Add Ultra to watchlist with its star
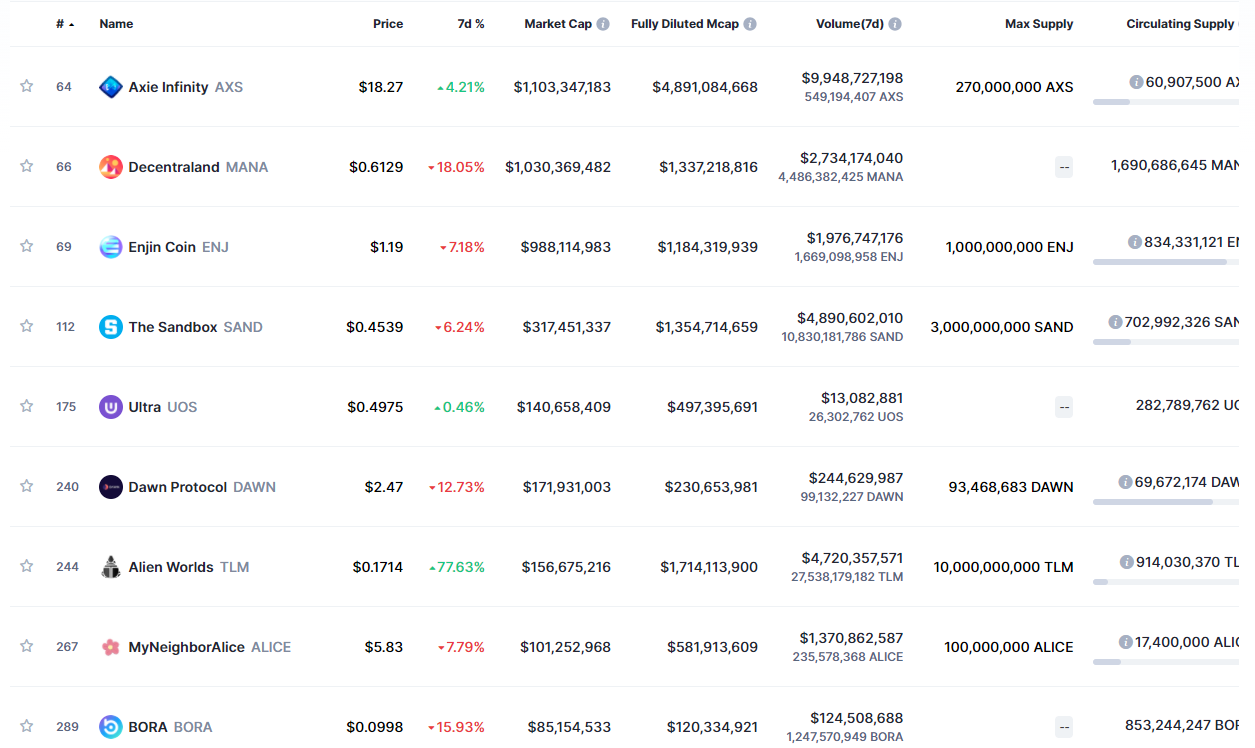Viewport: 1255px width, 748px height. pos(26,406)
